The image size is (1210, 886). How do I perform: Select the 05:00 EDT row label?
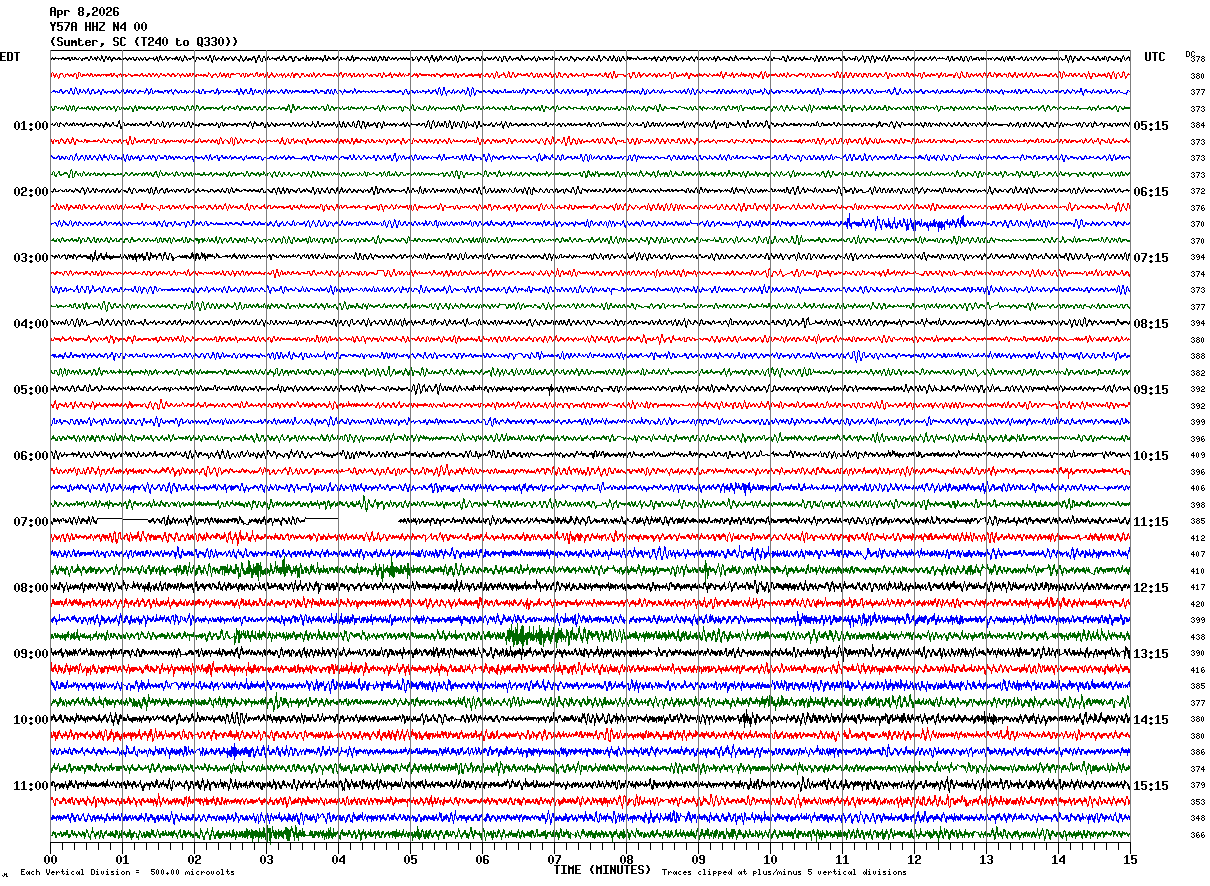tap(31, 390)
